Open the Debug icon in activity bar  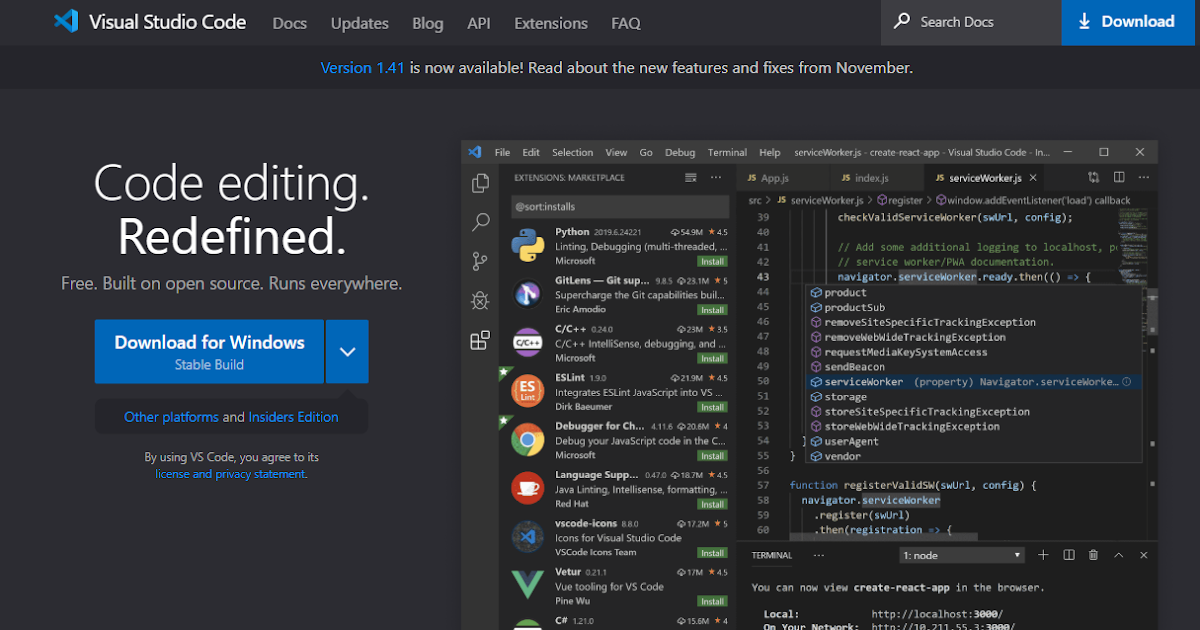click(x=481, y=301)
